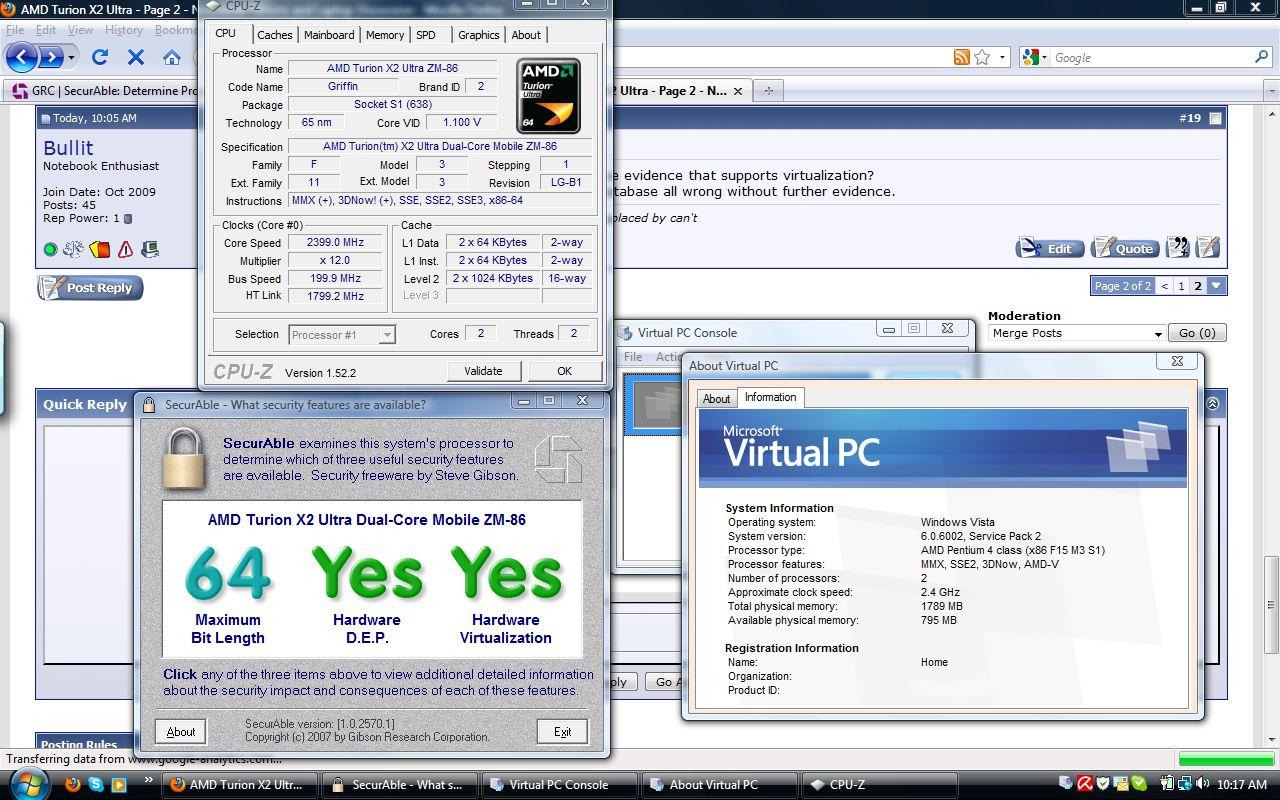Click the reputation scales icon under Bullit
Image resolution: width=1280 pixels, height=800 pixels.
click(x=73, y=249)
